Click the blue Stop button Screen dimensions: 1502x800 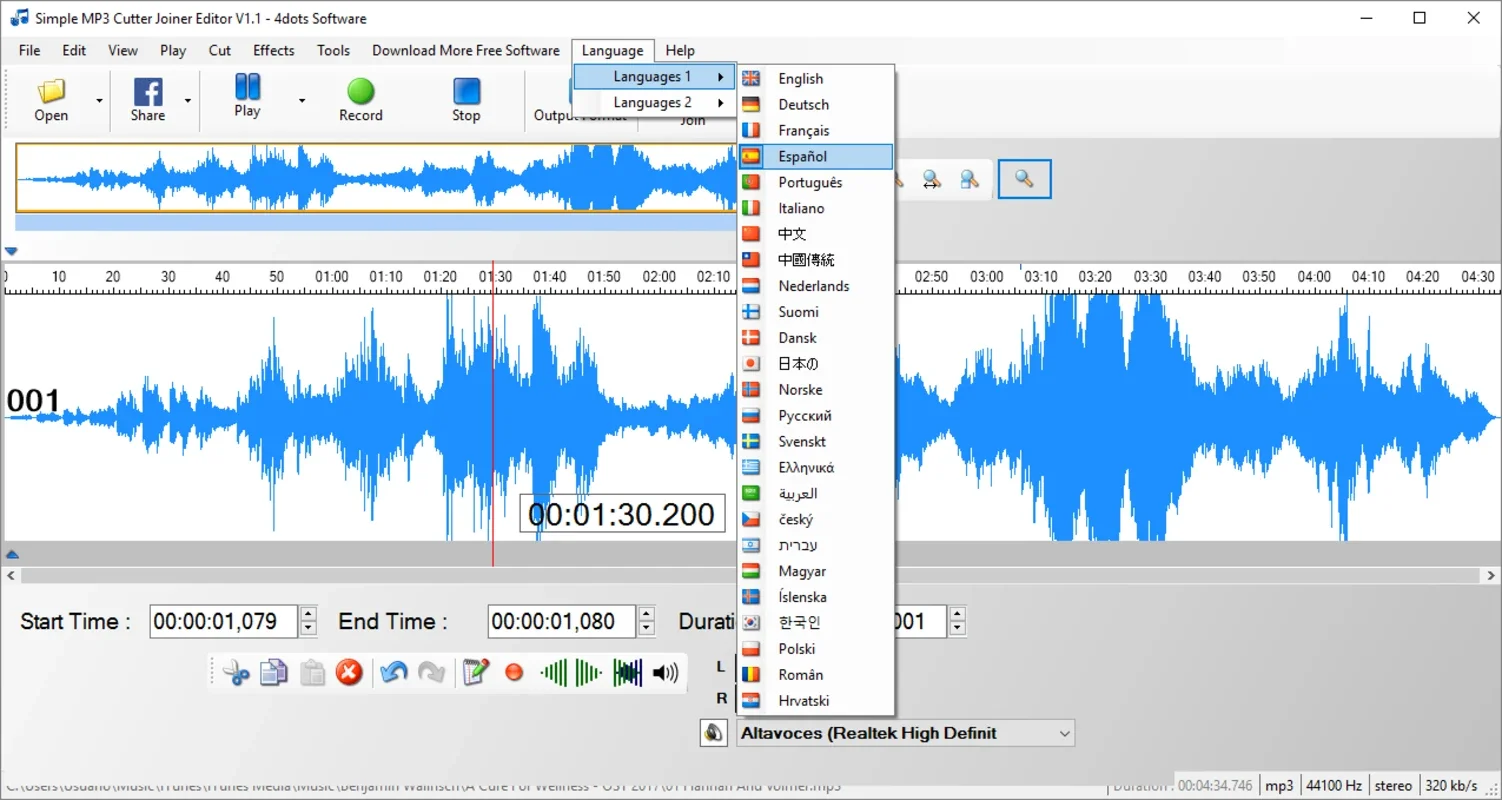click(466, 100)
